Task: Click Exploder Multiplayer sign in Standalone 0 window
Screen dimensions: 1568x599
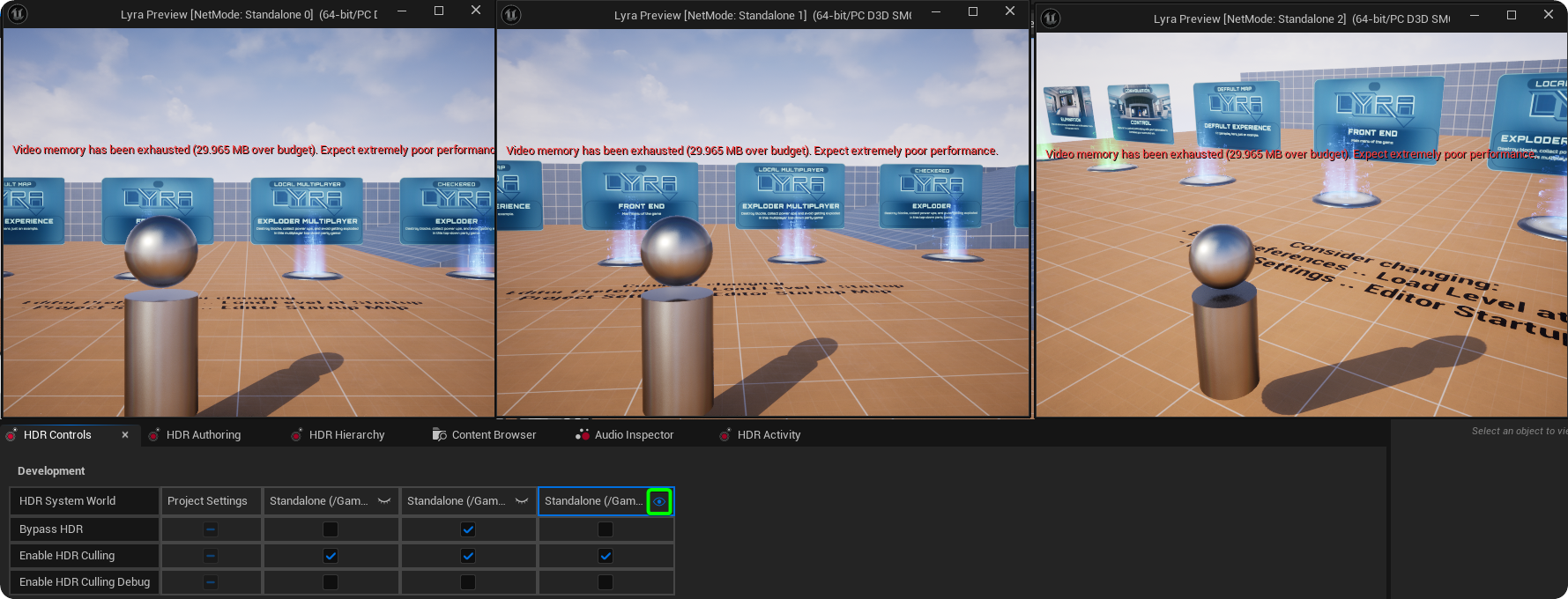Action: (x=307, y=210)
